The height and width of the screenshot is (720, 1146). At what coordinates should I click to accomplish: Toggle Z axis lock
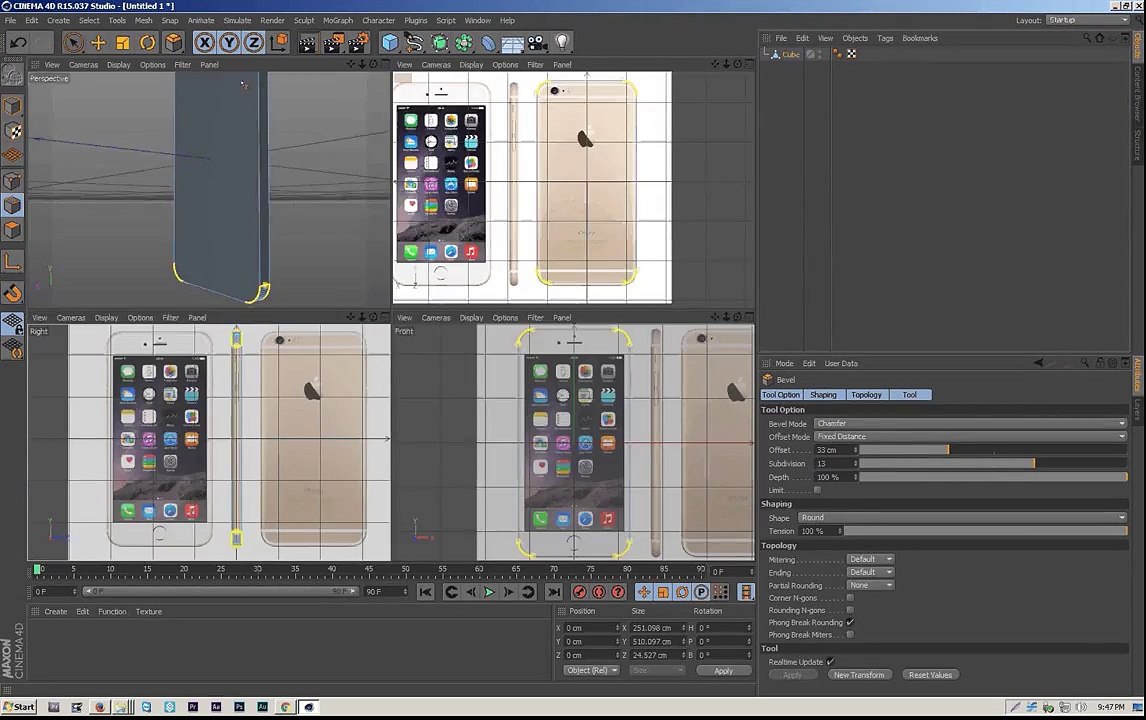tap(254, 42)
